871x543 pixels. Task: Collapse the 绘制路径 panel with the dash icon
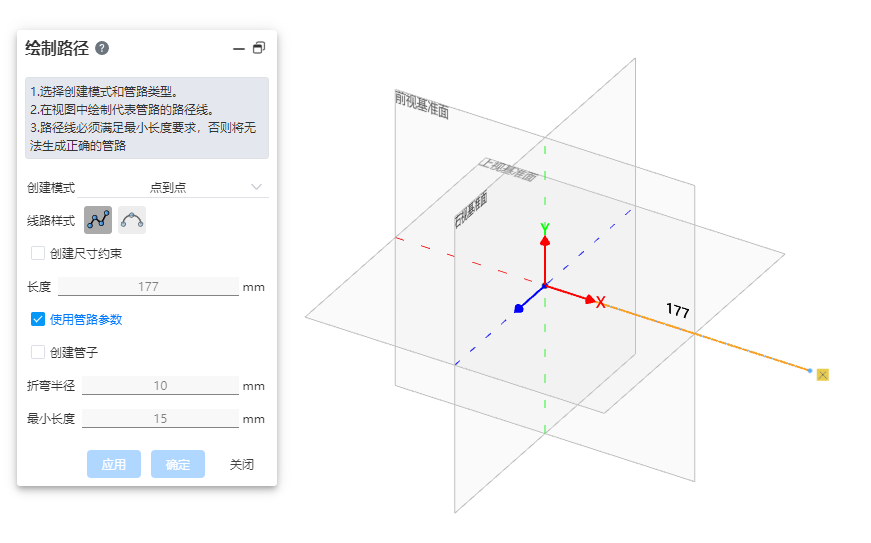click(x=238, y=48)
